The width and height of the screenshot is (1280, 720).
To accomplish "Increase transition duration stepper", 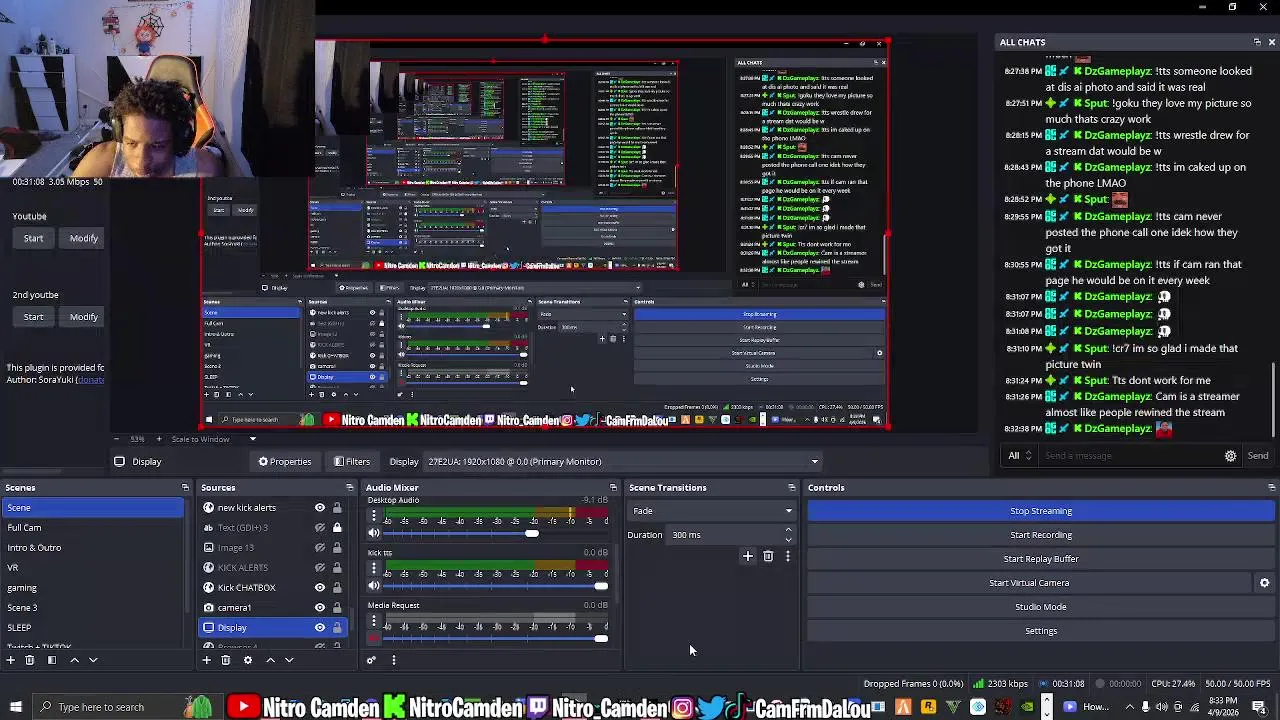I will pyautogui.click(x=788, y=530).
